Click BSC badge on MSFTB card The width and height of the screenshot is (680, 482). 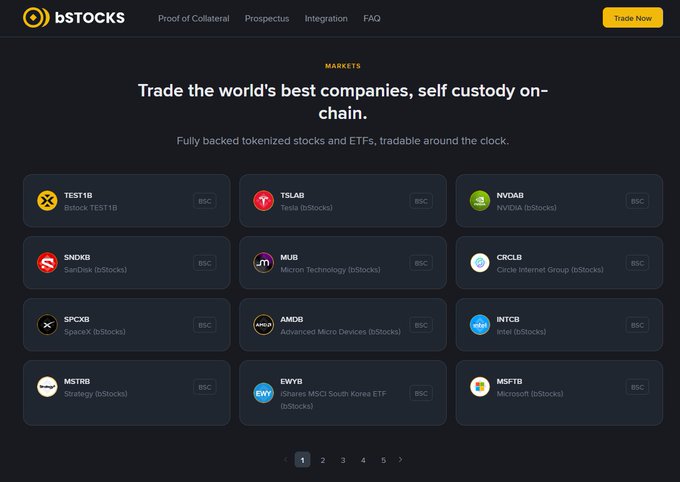tap(637, 387)
